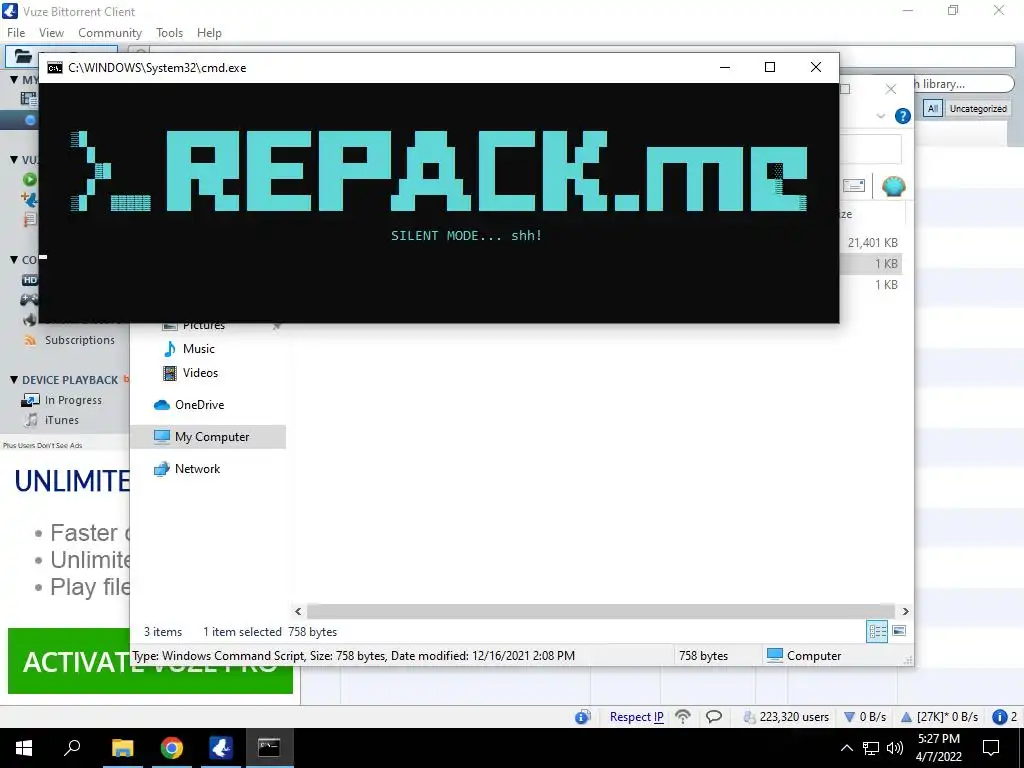This screenshot has height=768, width=1024.
Task: Click the upload speed [27K]* 0 B/s indicator
Action: [939, 716]
